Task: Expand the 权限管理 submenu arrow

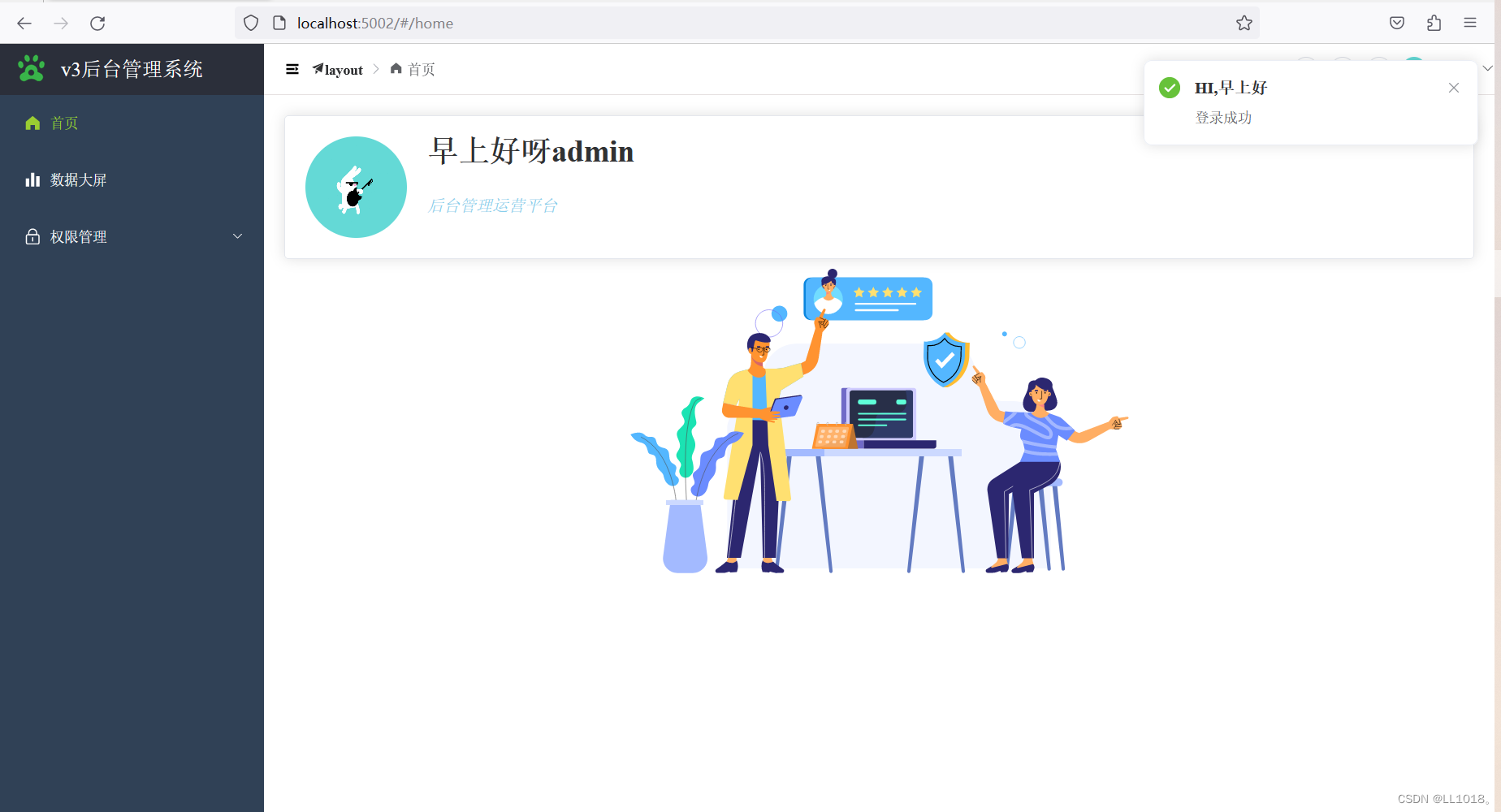Action: point(238,236)
